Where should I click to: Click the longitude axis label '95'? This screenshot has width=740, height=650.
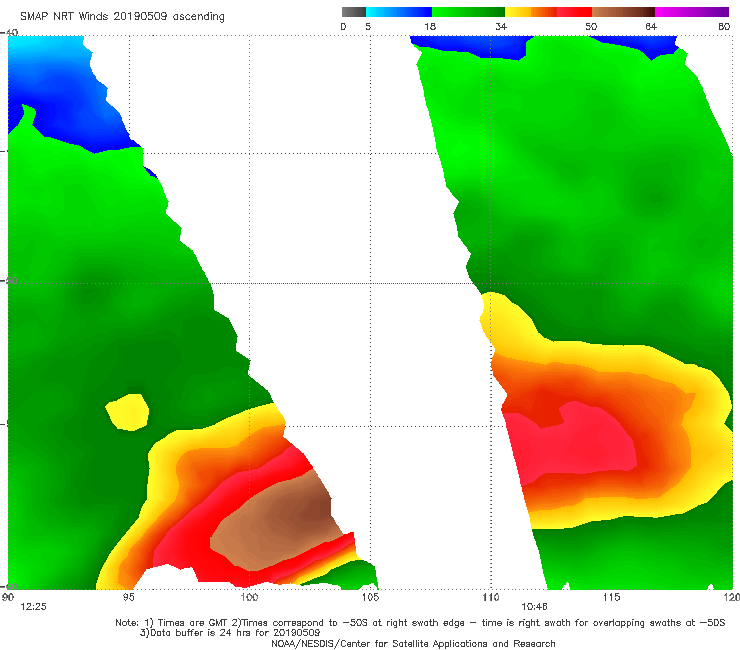point(128,597)
